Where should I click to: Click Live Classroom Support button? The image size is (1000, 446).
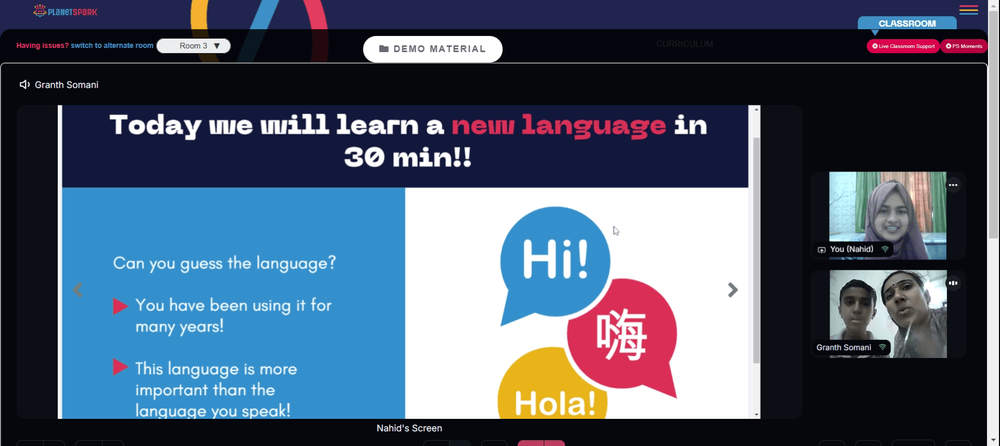tap(903, 46)
